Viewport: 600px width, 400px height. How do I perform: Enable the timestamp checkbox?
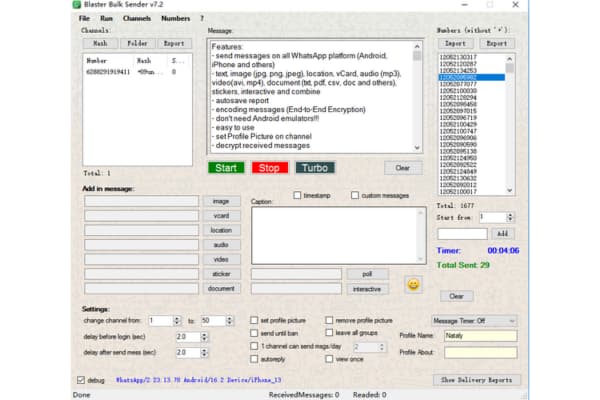[298, 195]
